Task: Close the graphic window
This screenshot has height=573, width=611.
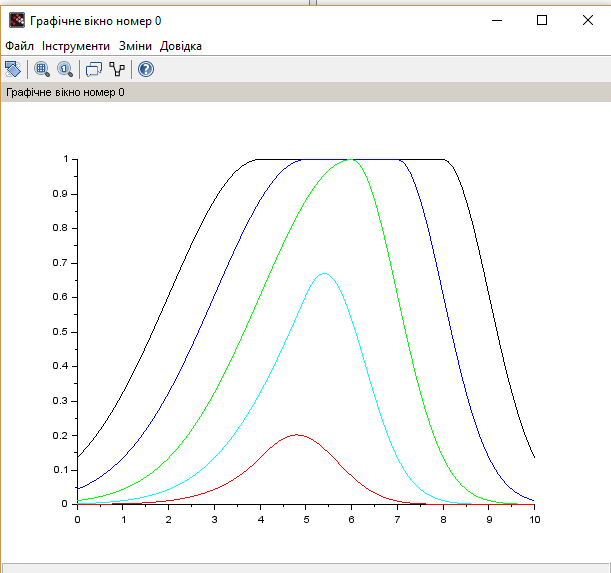Action: tap(588, 20)
